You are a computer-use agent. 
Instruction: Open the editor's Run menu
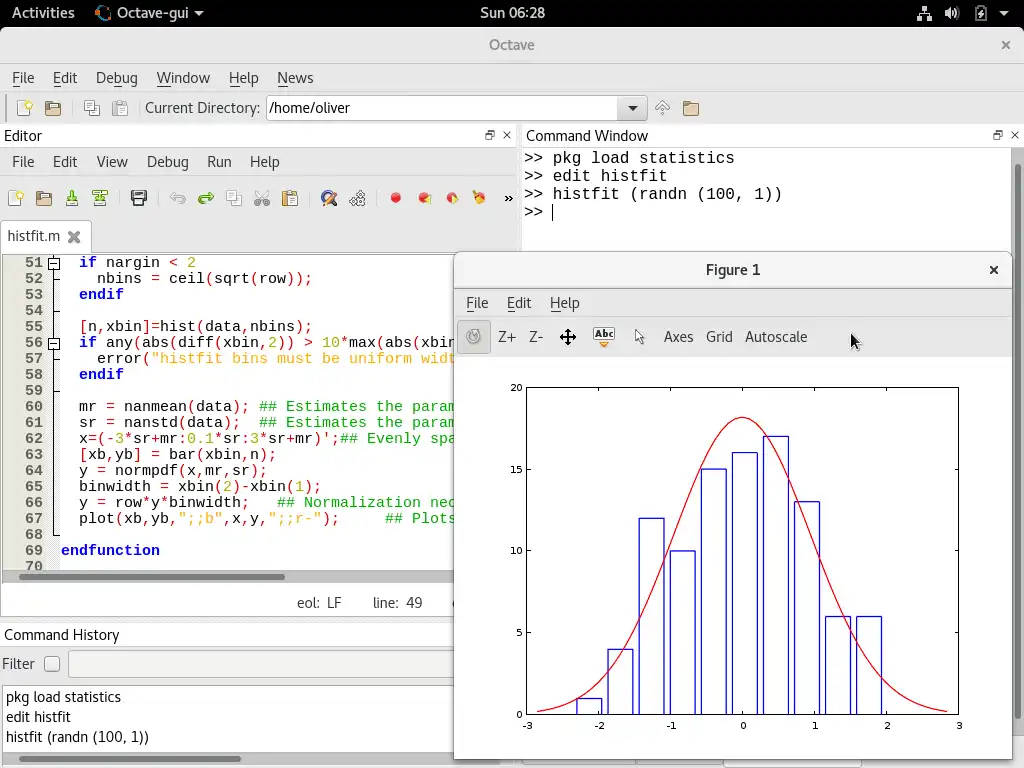coord(218,162)
